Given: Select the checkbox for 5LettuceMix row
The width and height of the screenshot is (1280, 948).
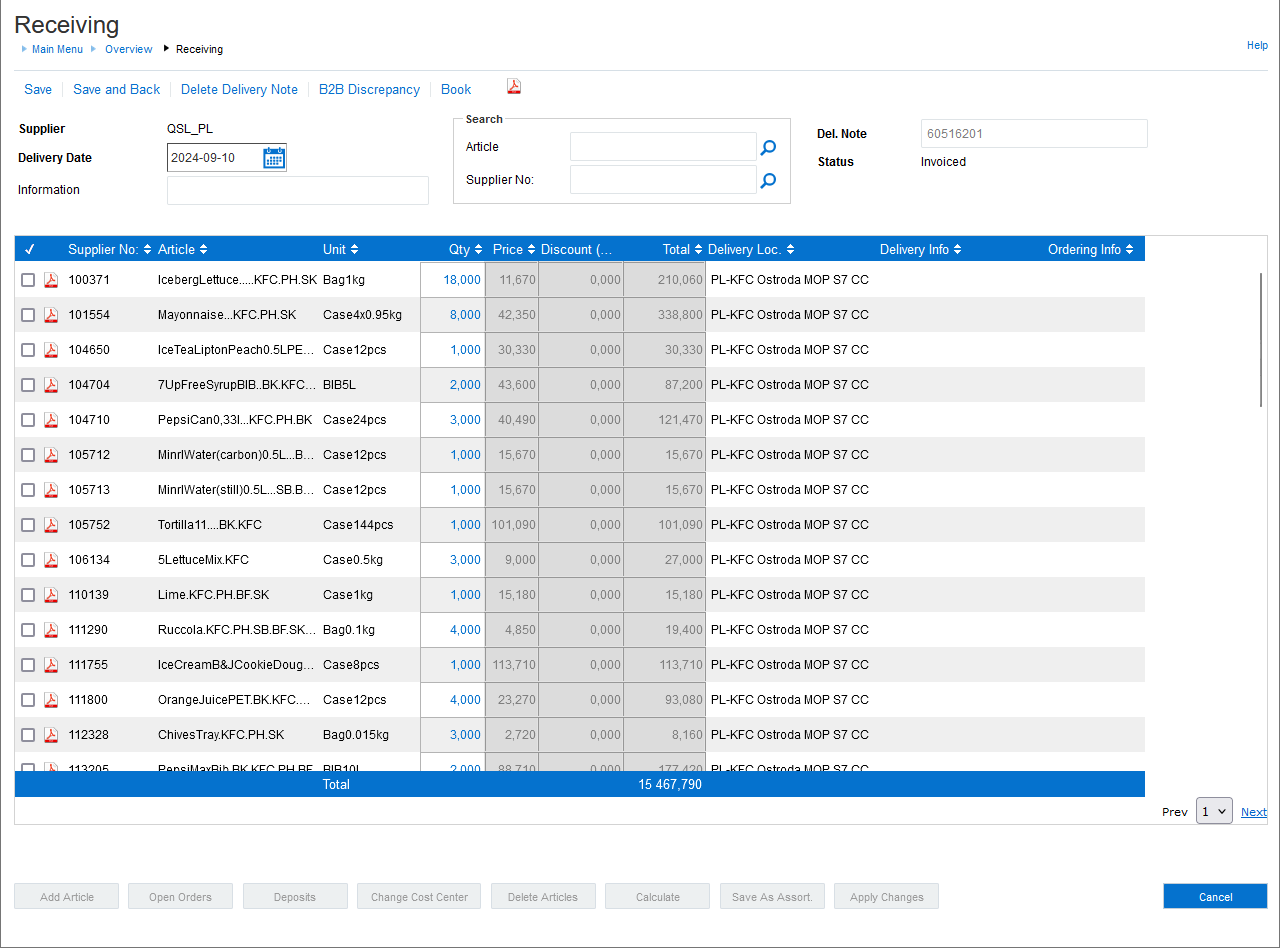Looking at the screenshot, I should (x=28, y=560).
